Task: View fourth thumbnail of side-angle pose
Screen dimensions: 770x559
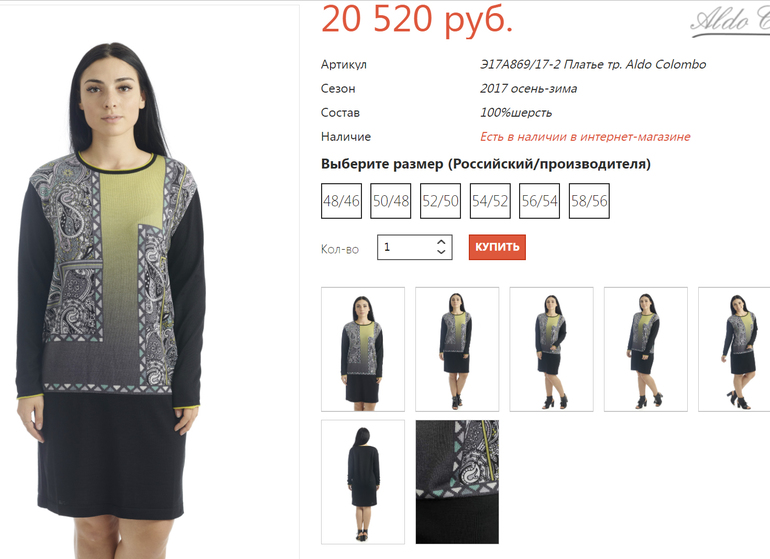Action: click(646, 349)
